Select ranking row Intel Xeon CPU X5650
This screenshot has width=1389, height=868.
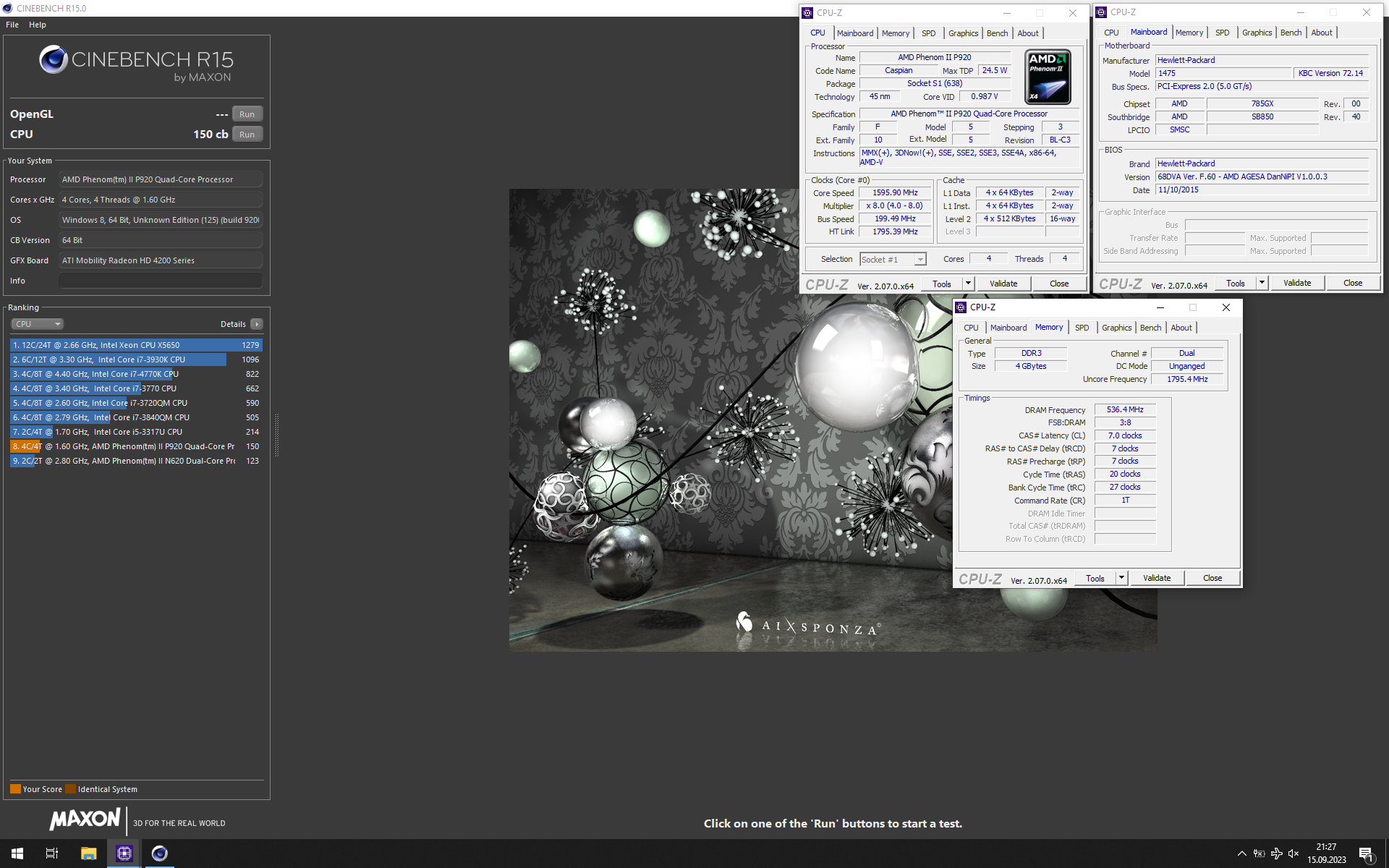136,345
